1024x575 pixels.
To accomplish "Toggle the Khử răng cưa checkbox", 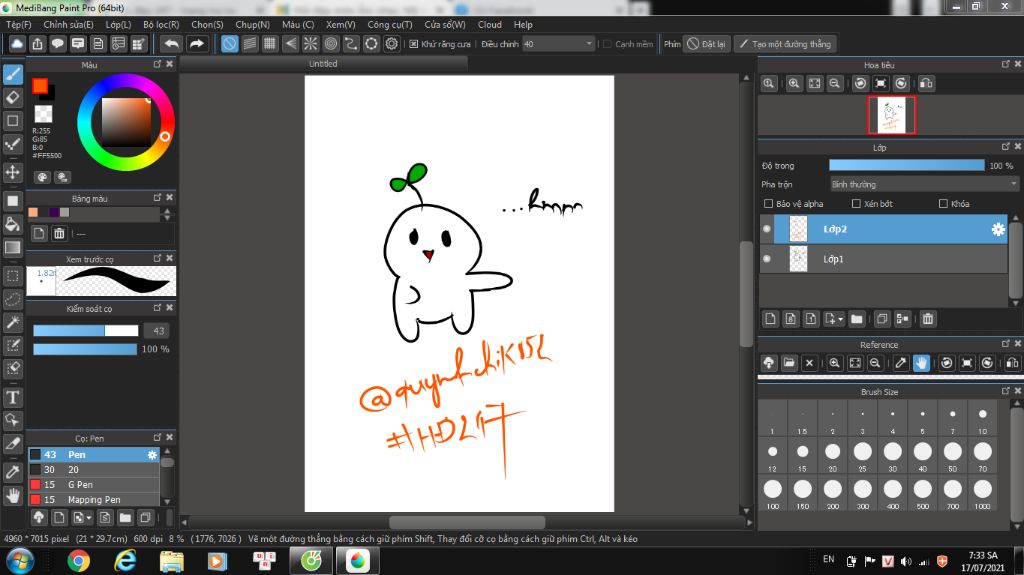I will pos(414,44).
